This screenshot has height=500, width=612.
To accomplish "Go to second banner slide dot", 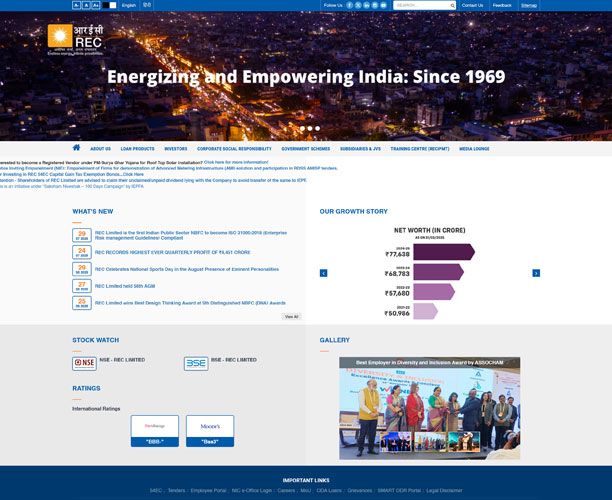I will coord(310,128).
